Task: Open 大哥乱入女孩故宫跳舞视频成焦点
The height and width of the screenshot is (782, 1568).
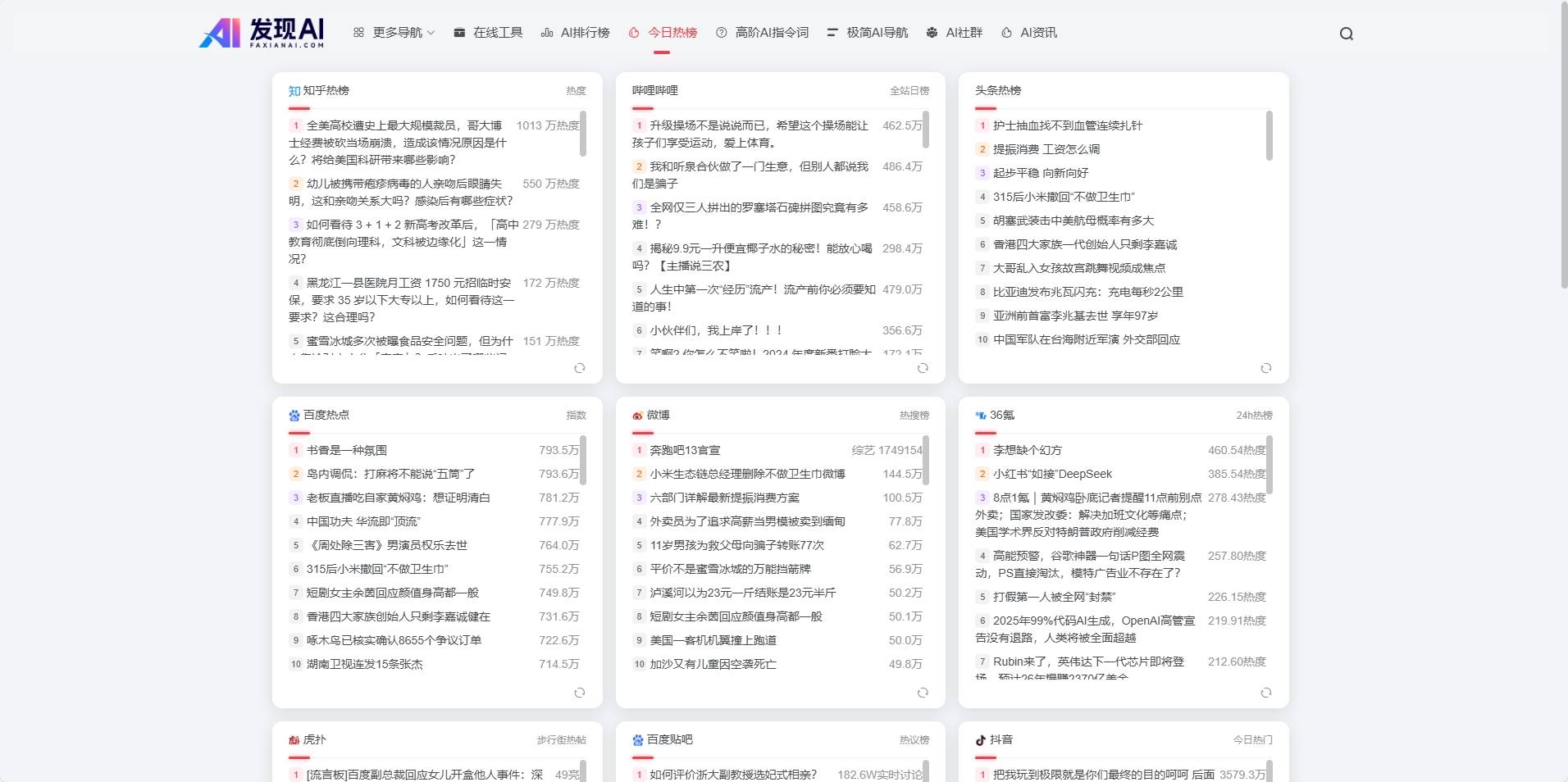Action: pyautogui.click(x=1079, y=268)
